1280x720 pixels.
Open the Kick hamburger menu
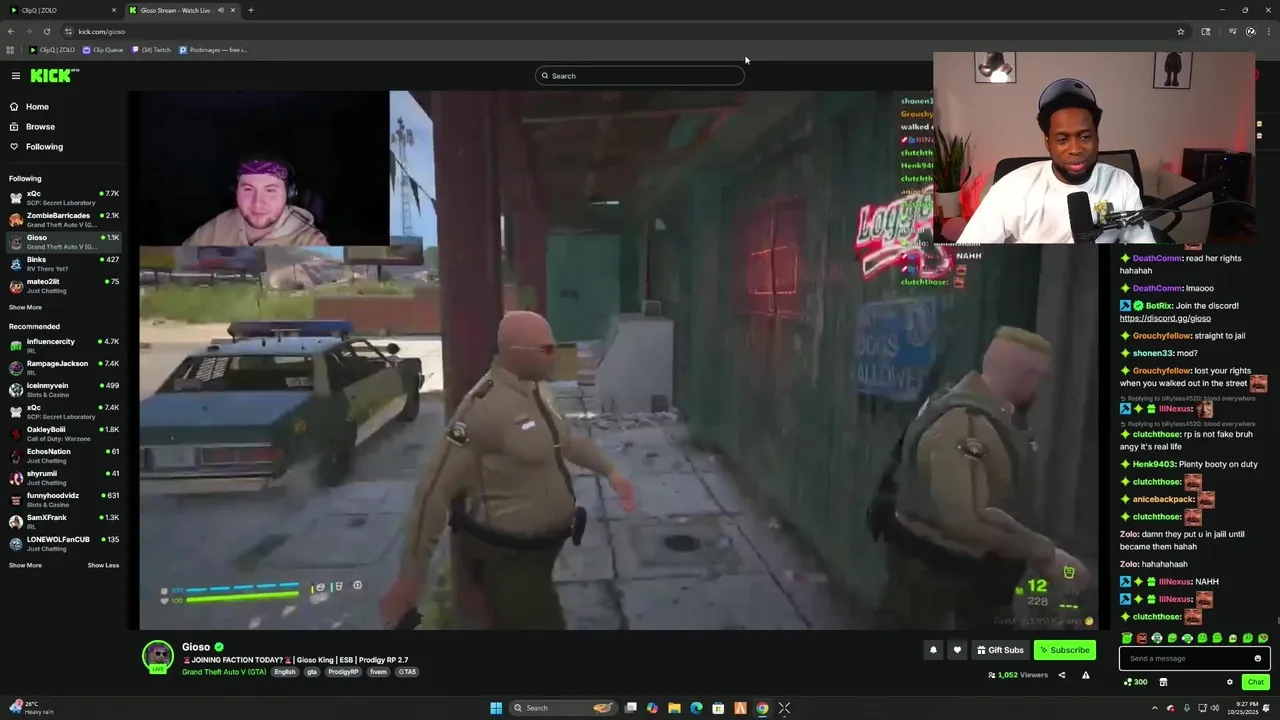coord(16,76)
